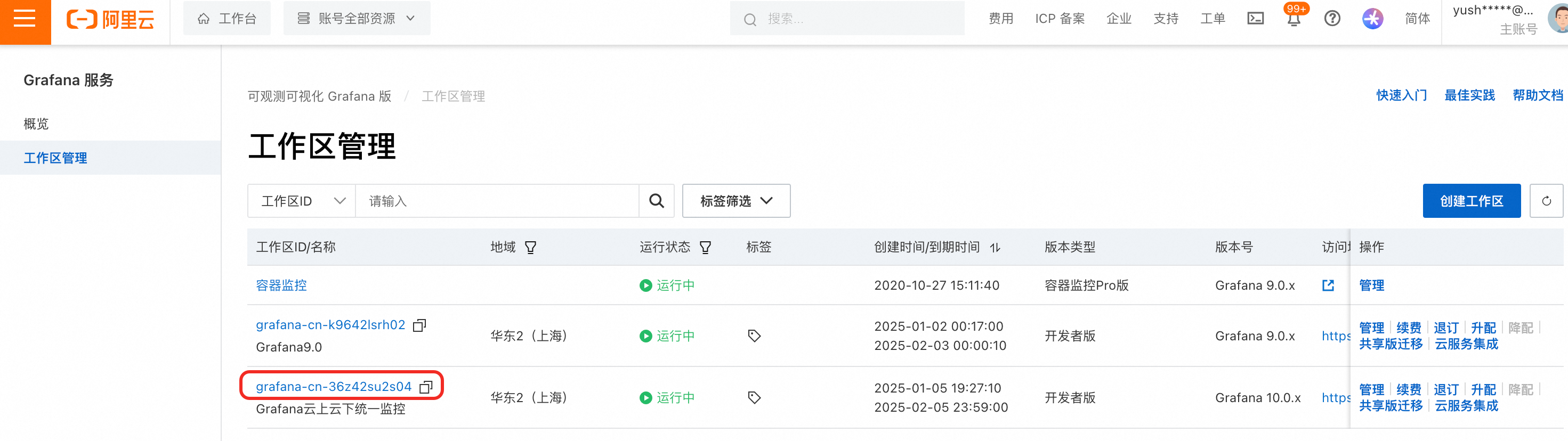The width and height of the screenshot is (1568, 441).
Task: Click 管理 for Grafana 9.0.x developer row
Action: [x=1371, y=328]
